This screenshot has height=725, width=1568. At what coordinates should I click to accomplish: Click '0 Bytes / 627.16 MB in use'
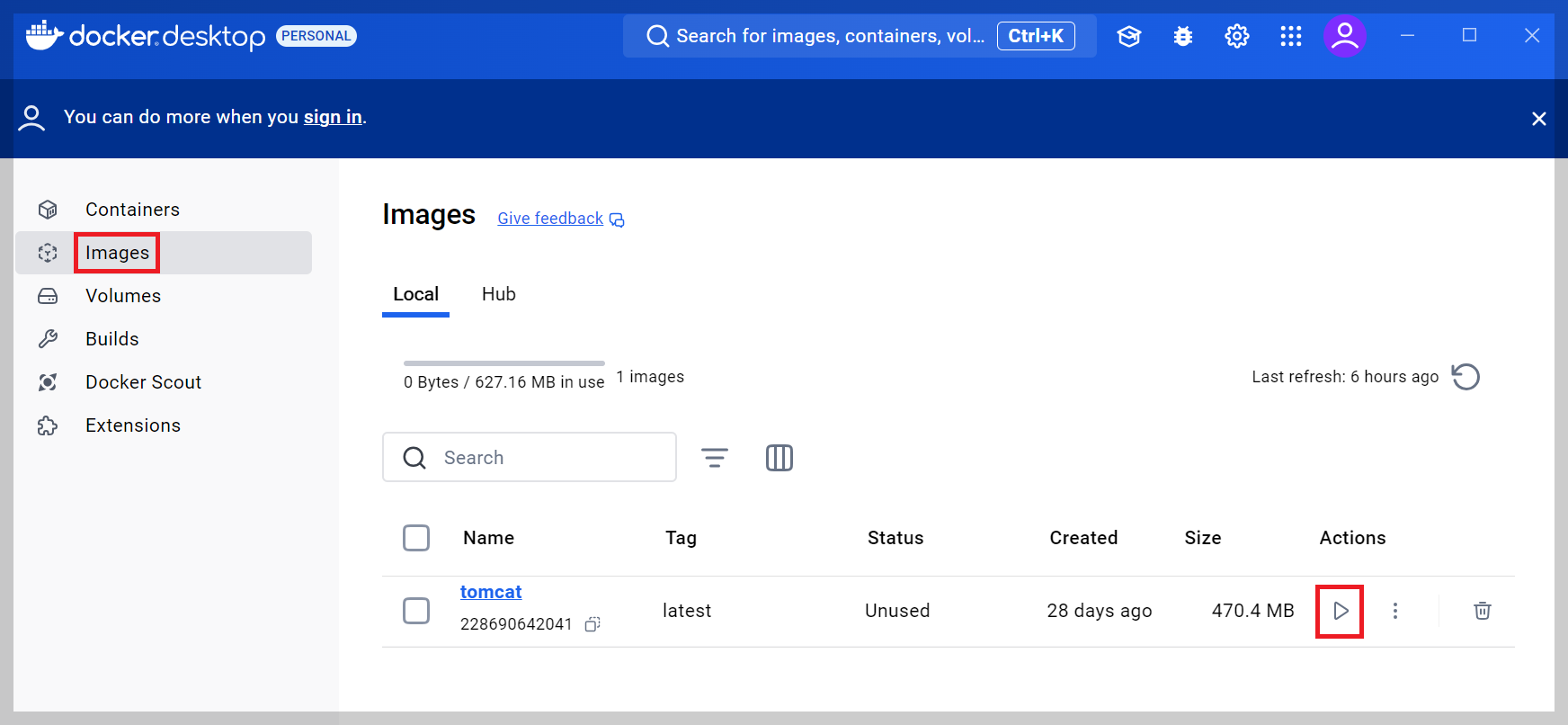(504, 382)
